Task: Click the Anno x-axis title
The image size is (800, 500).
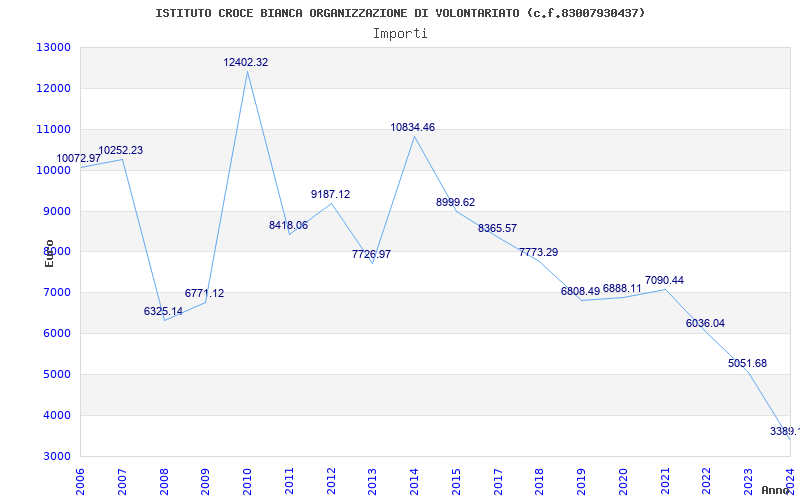Action: pyautogui.click(x=775, y=490)
